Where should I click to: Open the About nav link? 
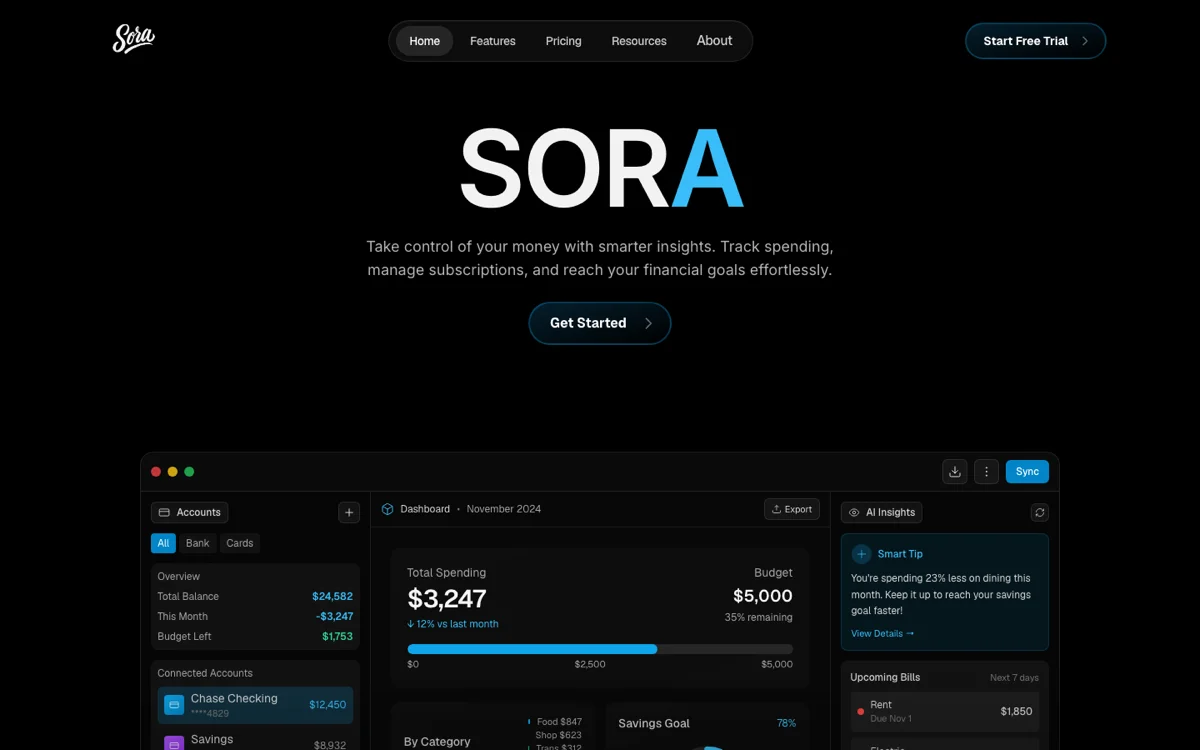(x=714, y=41)
